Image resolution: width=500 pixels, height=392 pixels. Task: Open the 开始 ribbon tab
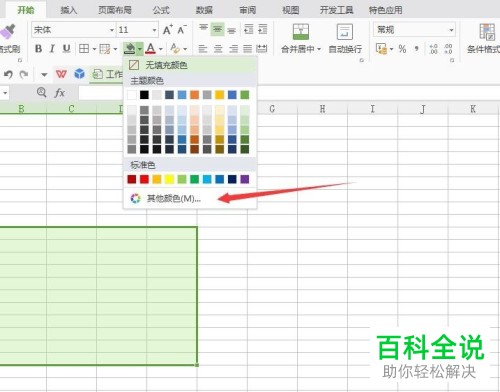(26, 10)
